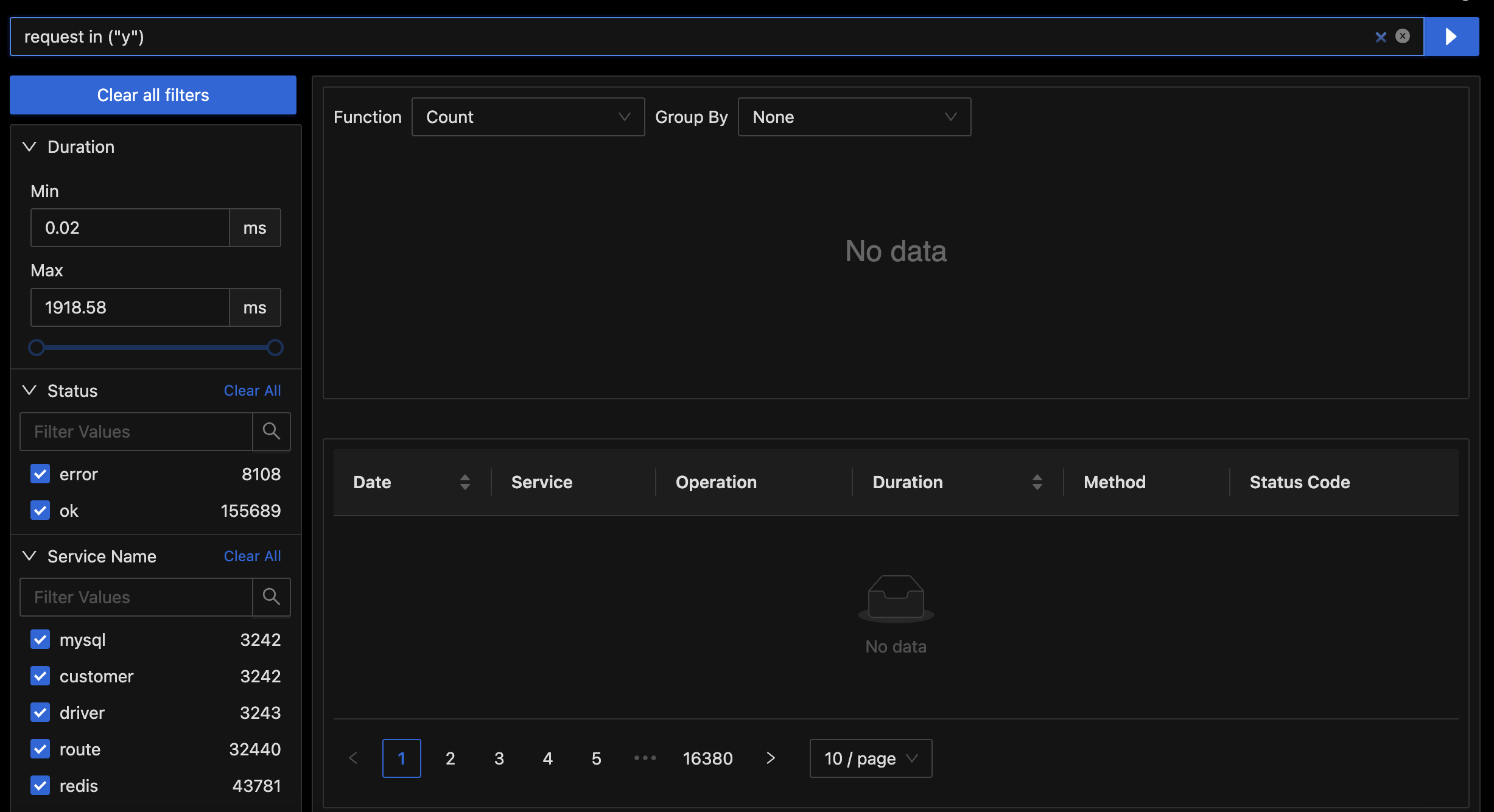The image size is (1494, 812).
Task: Uncheck the error status filter
Action: click(x=40, y=474)
